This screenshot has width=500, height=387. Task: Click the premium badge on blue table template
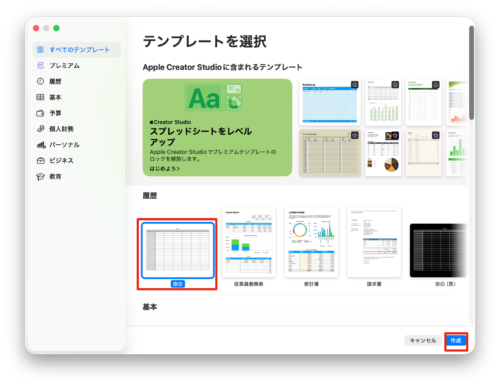pyautogui.click(x=354, y=84)
